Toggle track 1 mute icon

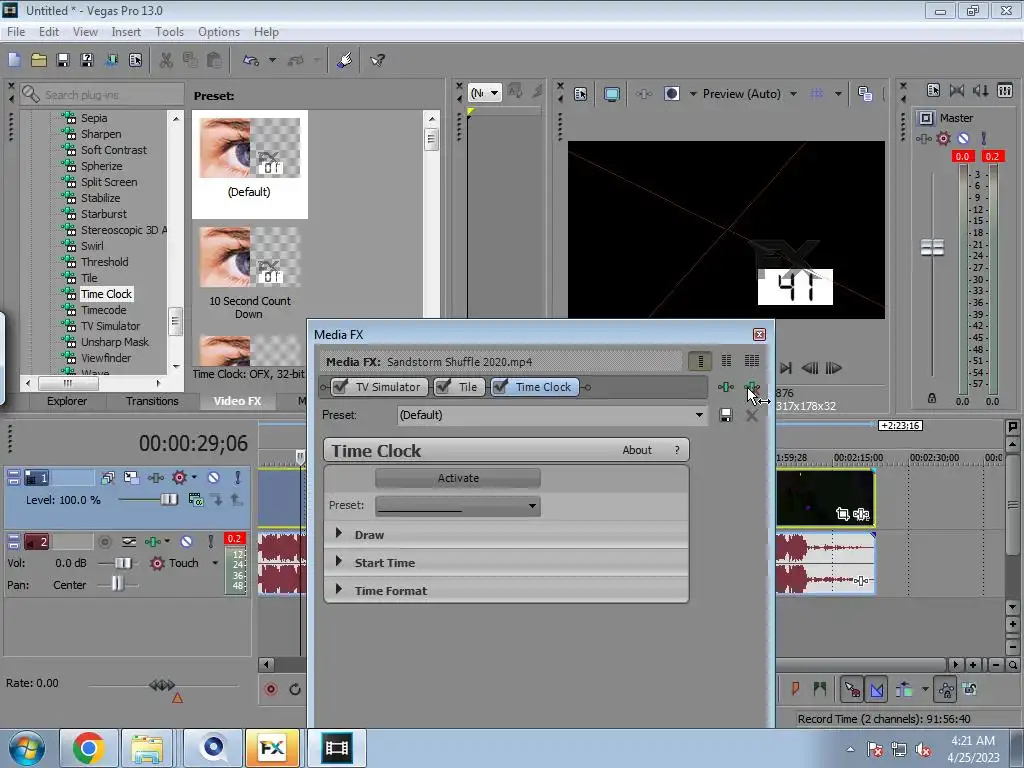tap(213, 477)
